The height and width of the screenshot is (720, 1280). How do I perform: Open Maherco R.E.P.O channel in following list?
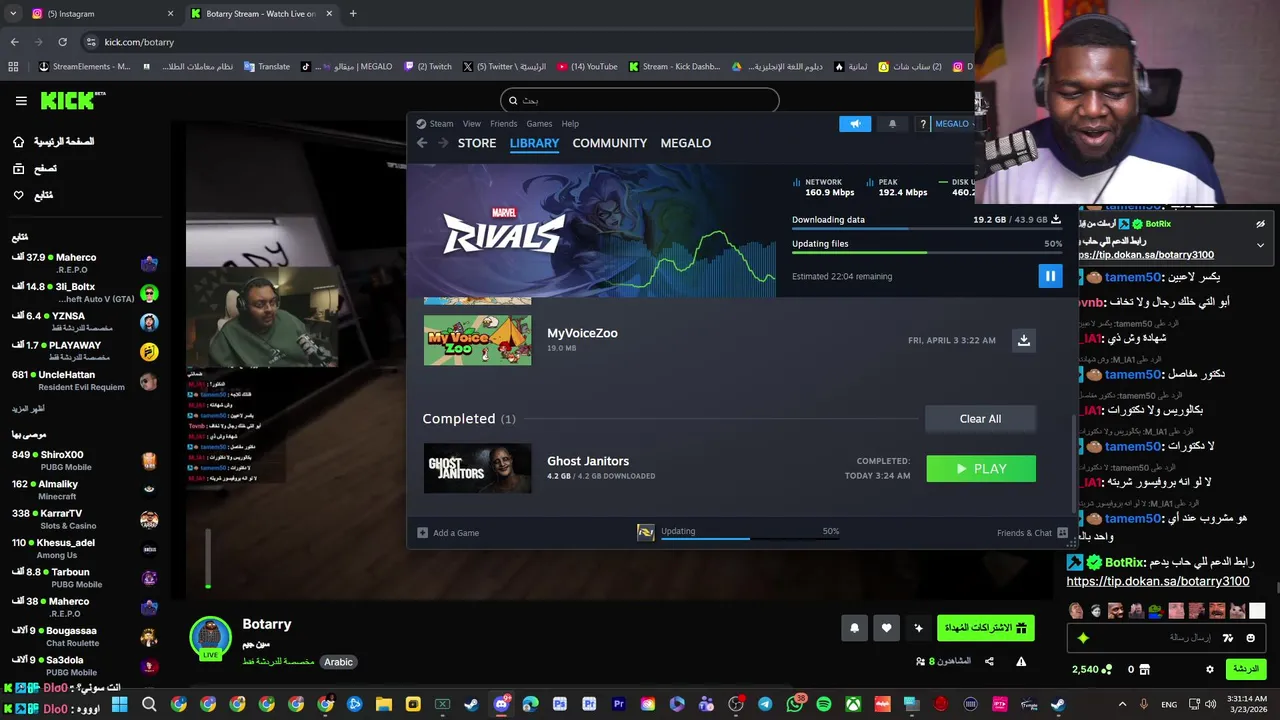tap(85, 264)
